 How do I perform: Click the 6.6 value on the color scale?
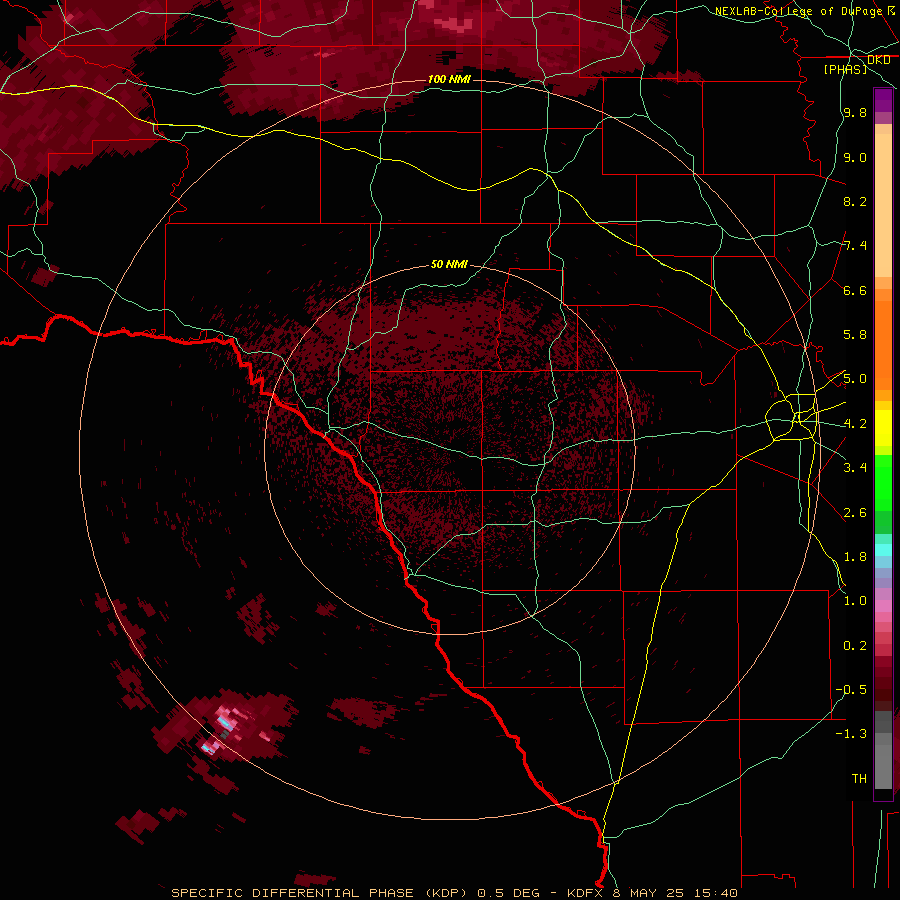(x=855, y=290)
